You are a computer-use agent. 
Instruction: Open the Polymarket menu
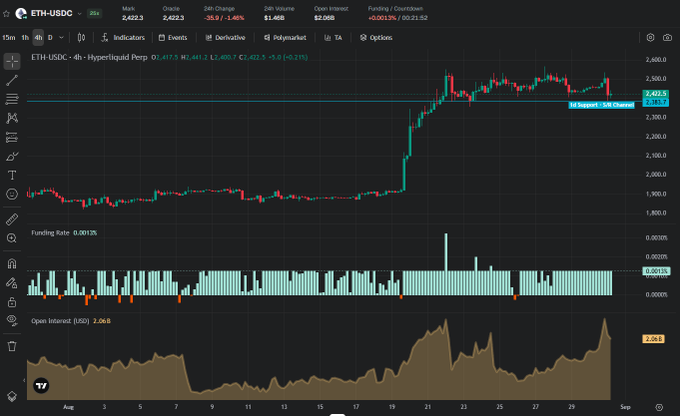(285, 38)
